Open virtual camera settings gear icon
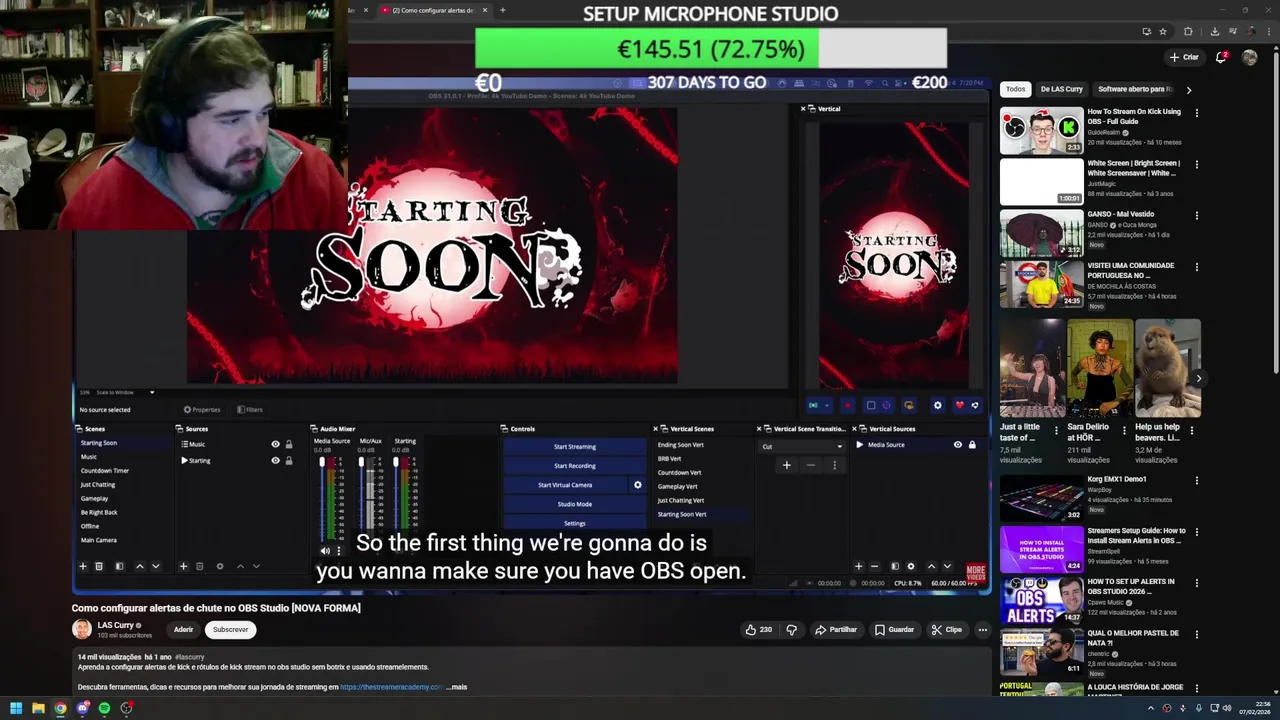 [x=637, y=485]
